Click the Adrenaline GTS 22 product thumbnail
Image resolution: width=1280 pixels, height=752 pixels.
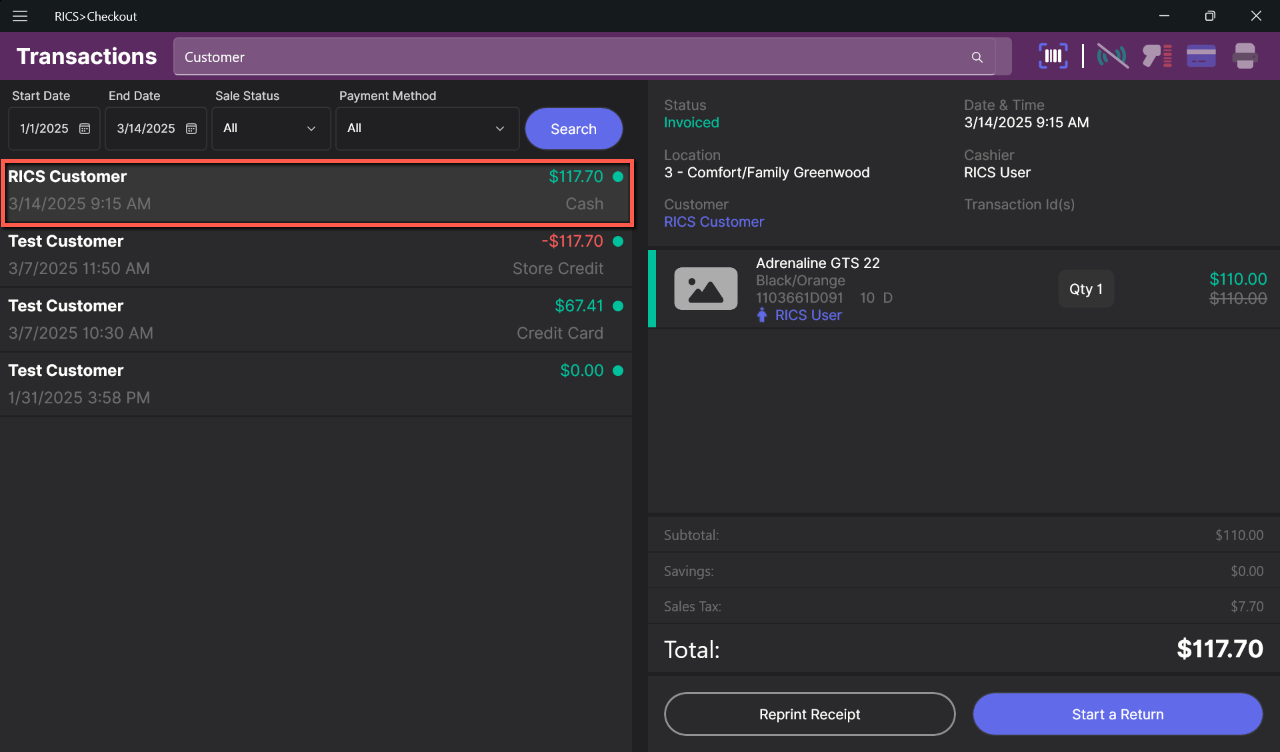(706, 289)
